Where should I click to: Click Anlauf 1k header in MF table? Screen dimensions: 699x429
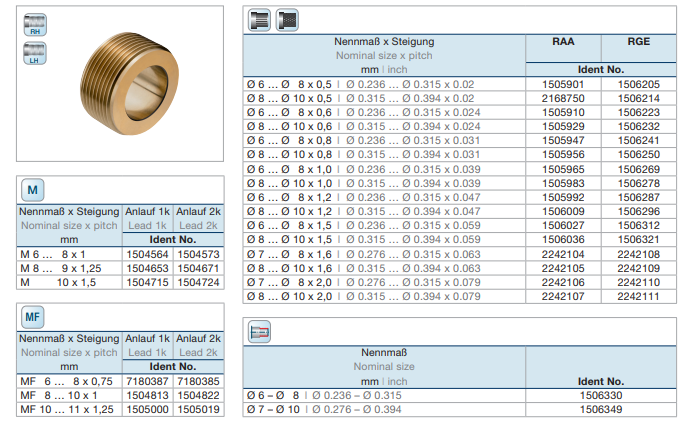[147, 338]
